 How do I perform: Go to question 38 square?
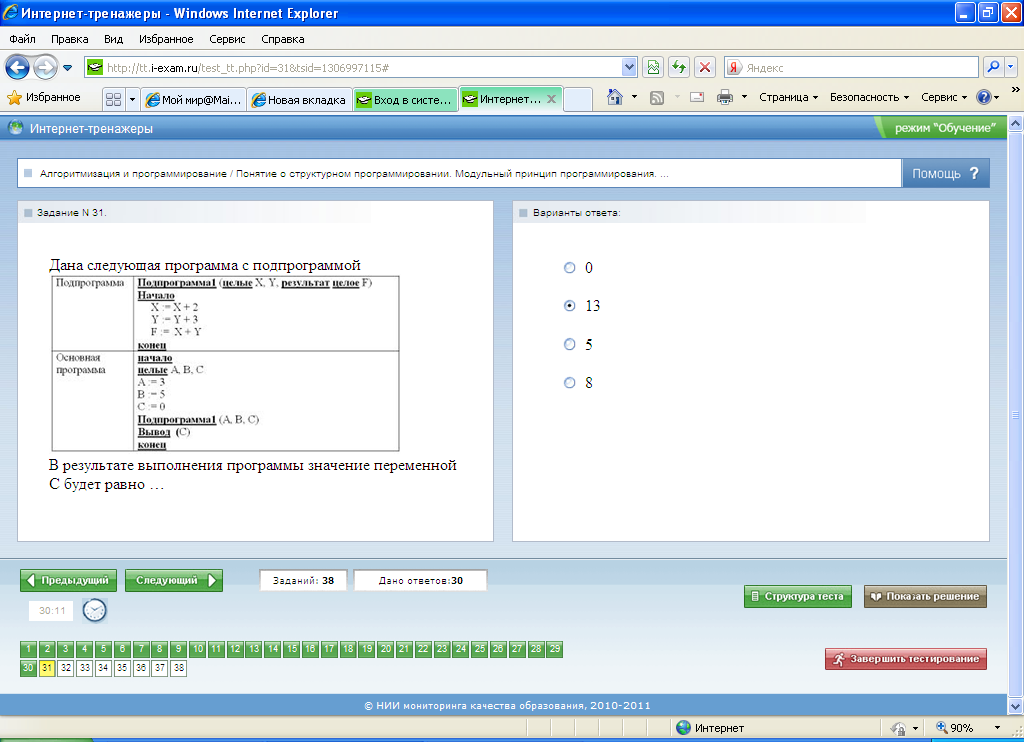point(178,668)
